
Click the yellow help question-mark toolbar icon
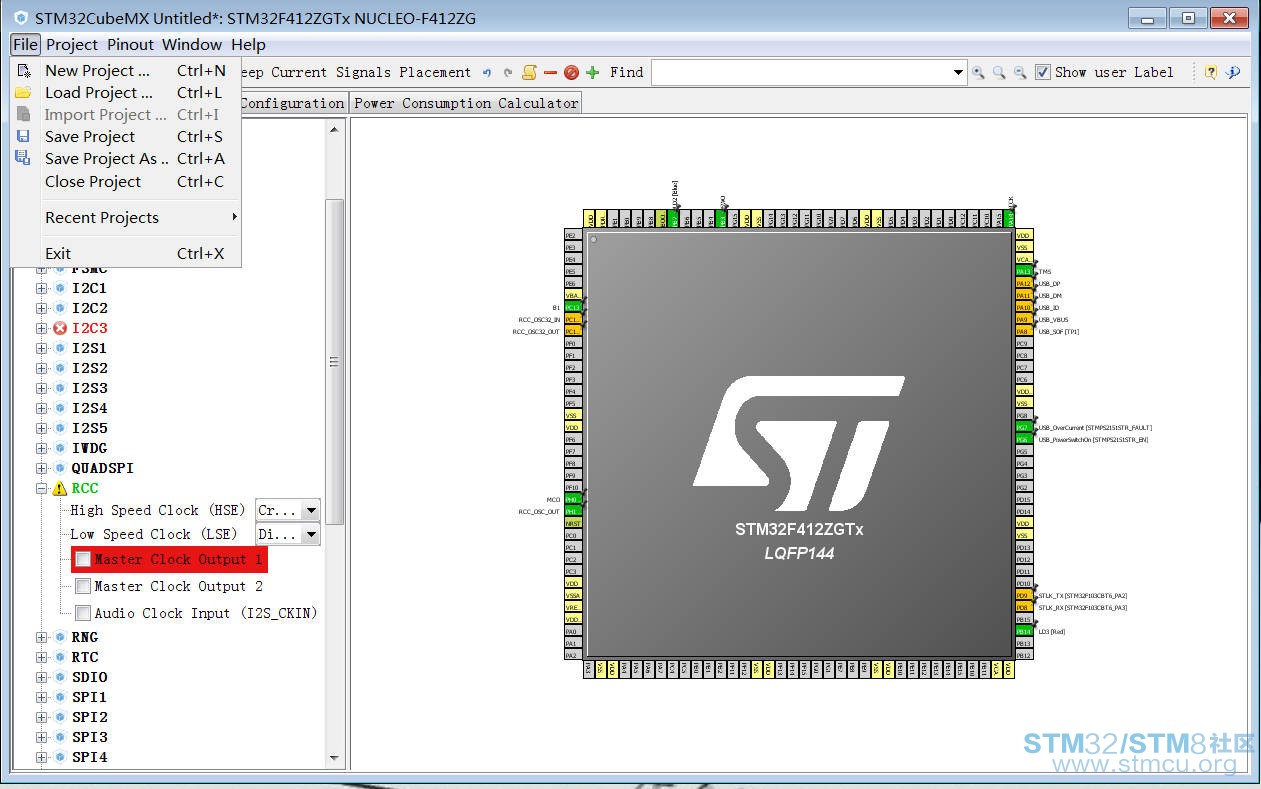pyautogui.click(x=1211, y=72)
